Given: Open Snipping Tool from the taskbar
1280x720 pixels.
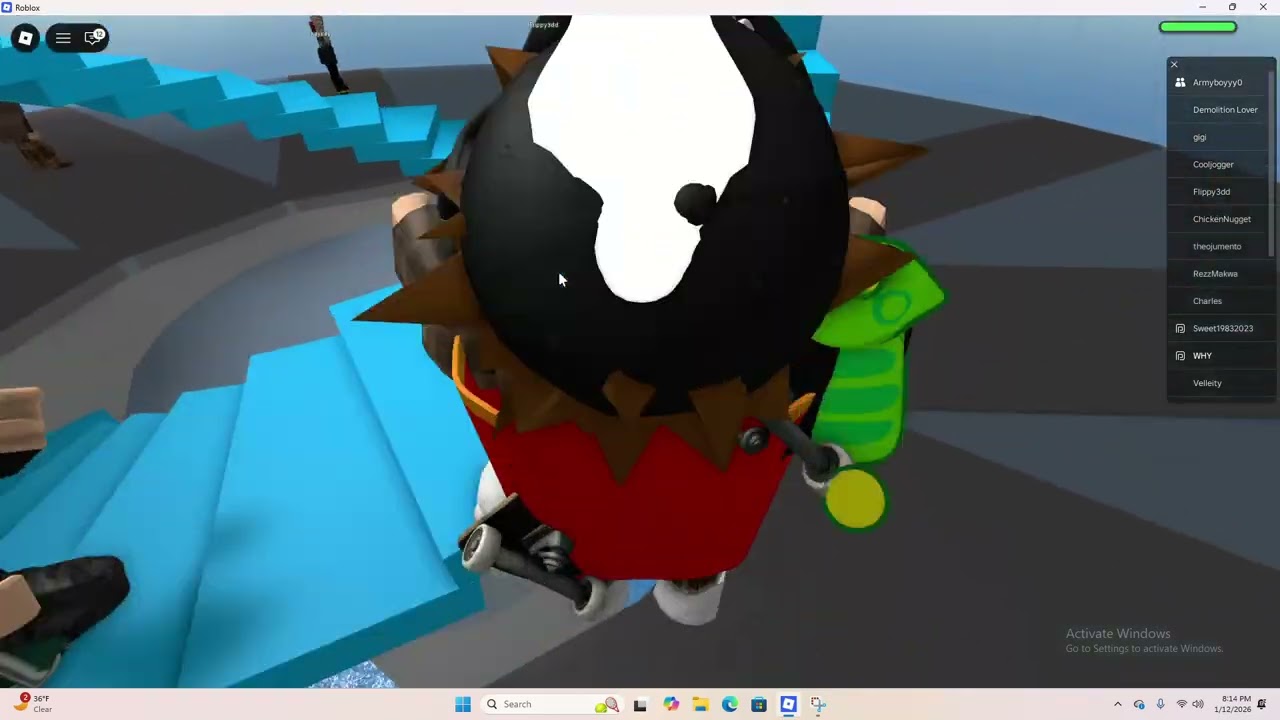Looking at the screenshot, I should (818, 704).
